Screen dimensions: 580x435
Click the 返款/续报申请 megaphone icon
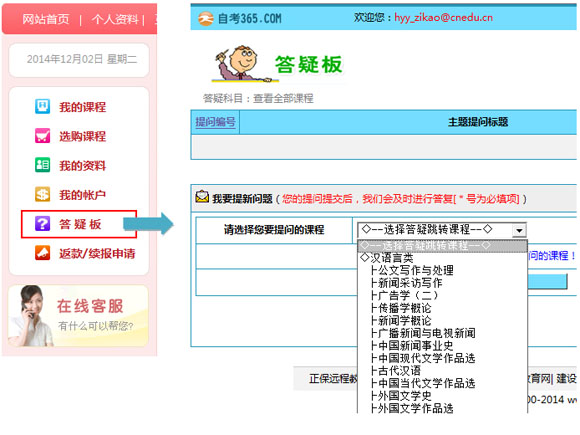pos(43,253)
